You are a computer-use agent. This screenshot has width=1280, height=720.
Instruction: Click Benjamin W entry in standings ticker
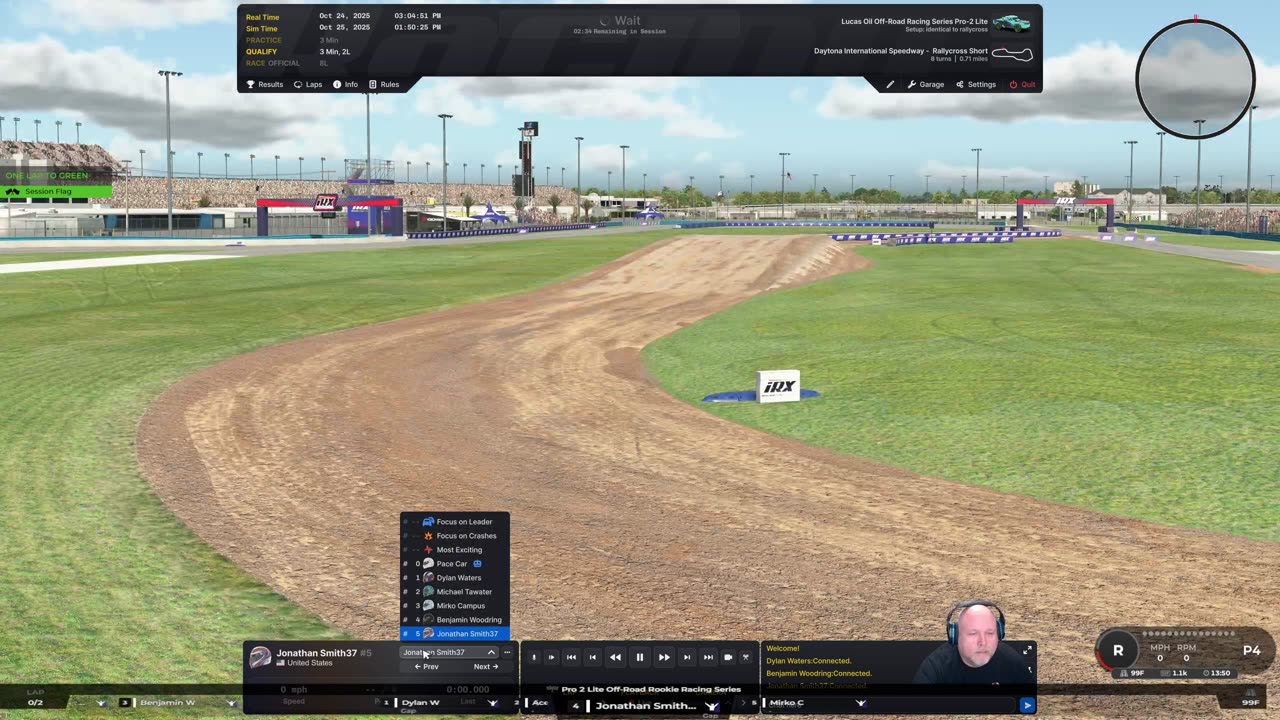tap(167, 702)
